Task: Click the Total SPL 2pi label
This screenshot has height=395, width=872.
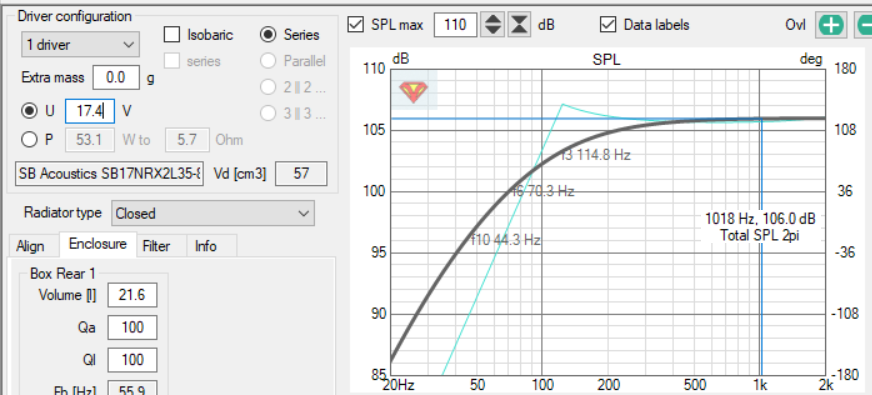Action: (760, 235)
